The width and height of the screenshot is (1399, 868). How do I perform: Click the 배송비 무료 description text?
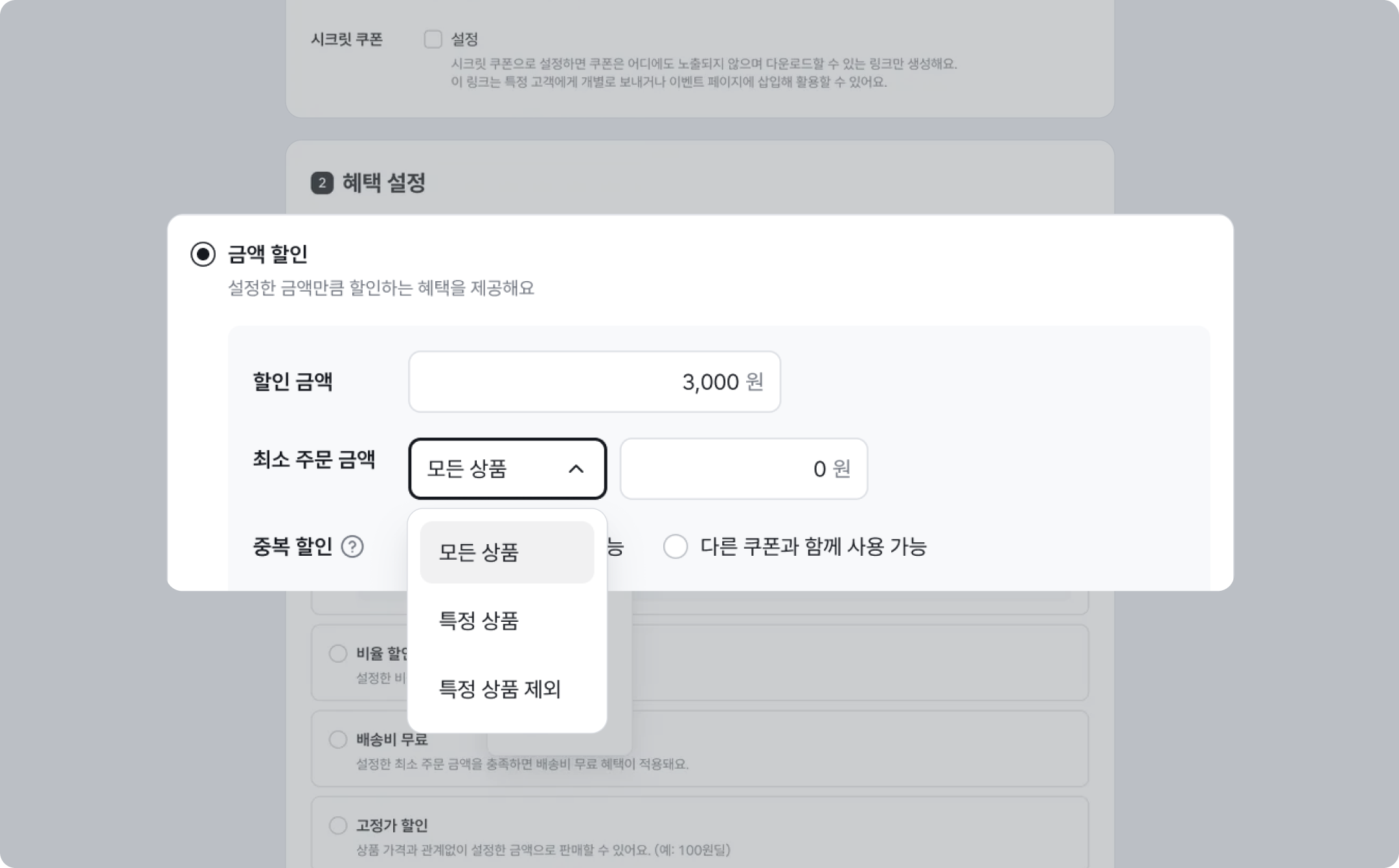(522, 764)
